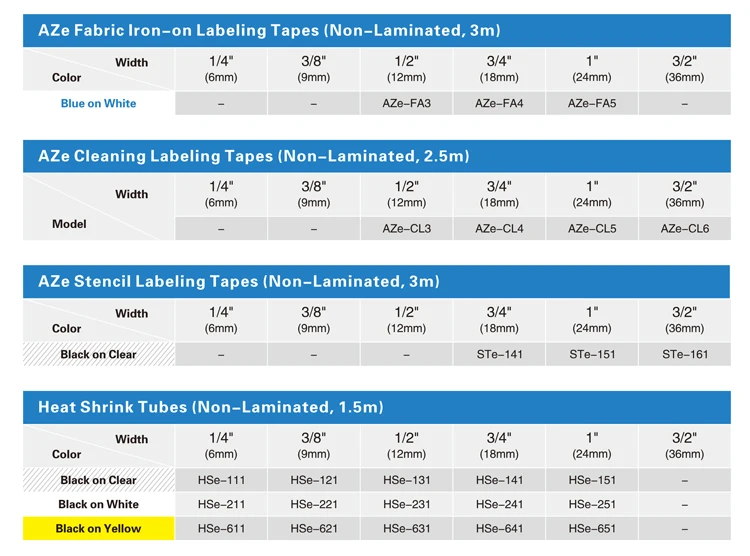Screen dimensions: 750x556
Task: Select the STe-141 stencil tape cell
Action: click(x=499, y=355)
